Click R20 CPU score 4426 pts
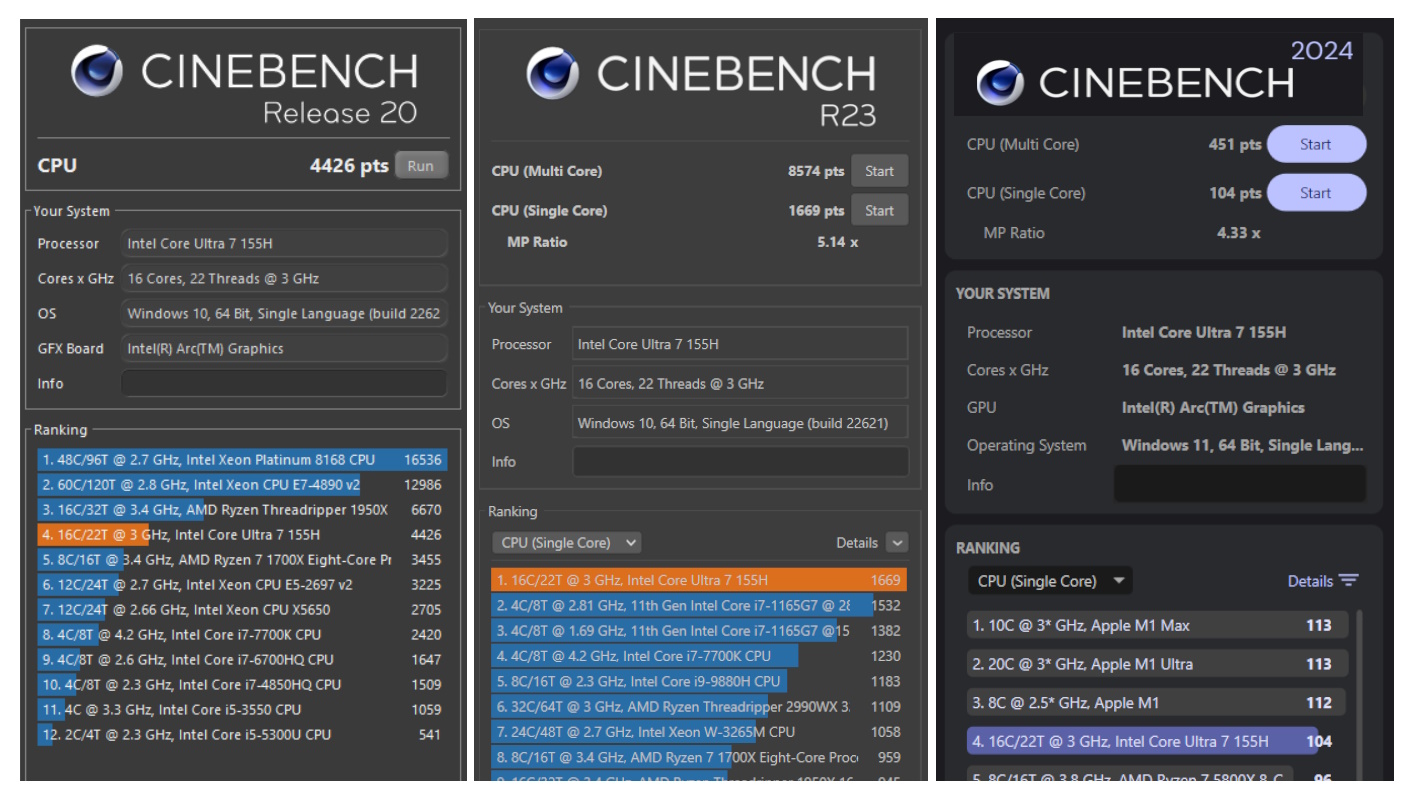The width and height of the screenshot is (1417, 800). (349, 166)
